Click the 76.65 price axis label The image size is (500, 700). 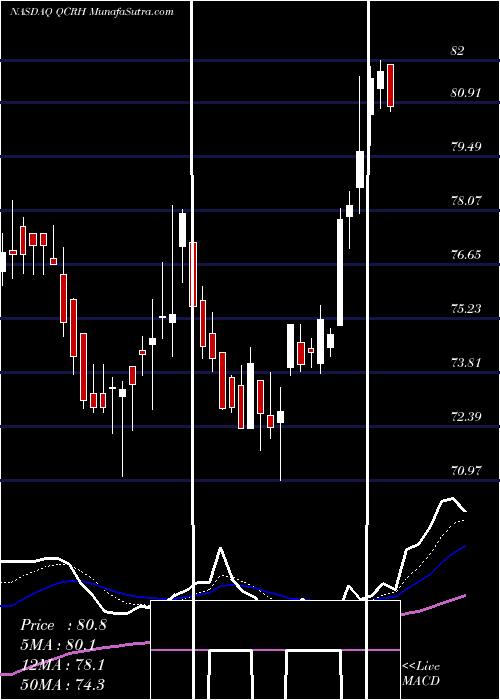coord(466,254)
